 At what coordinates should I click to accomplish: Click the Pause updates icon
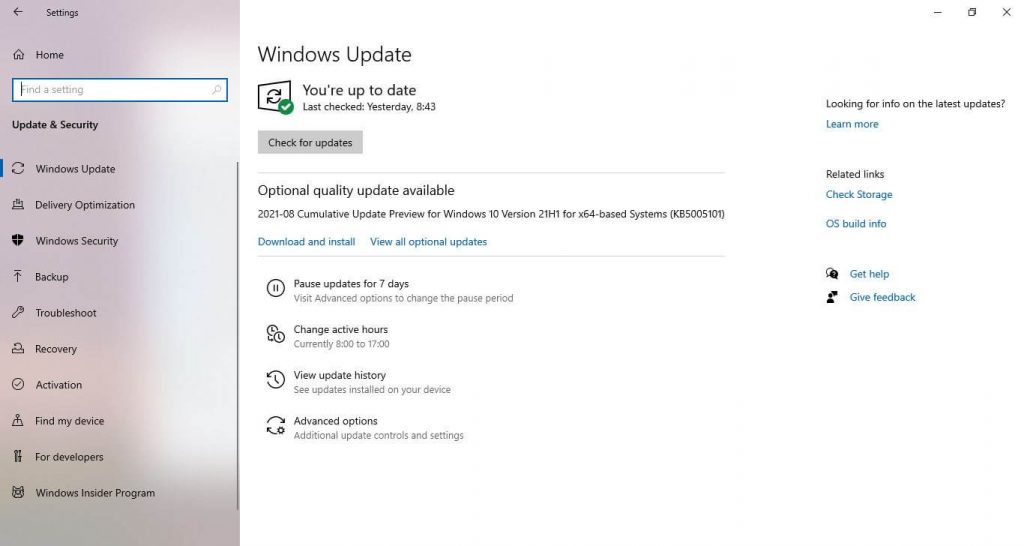276,288
